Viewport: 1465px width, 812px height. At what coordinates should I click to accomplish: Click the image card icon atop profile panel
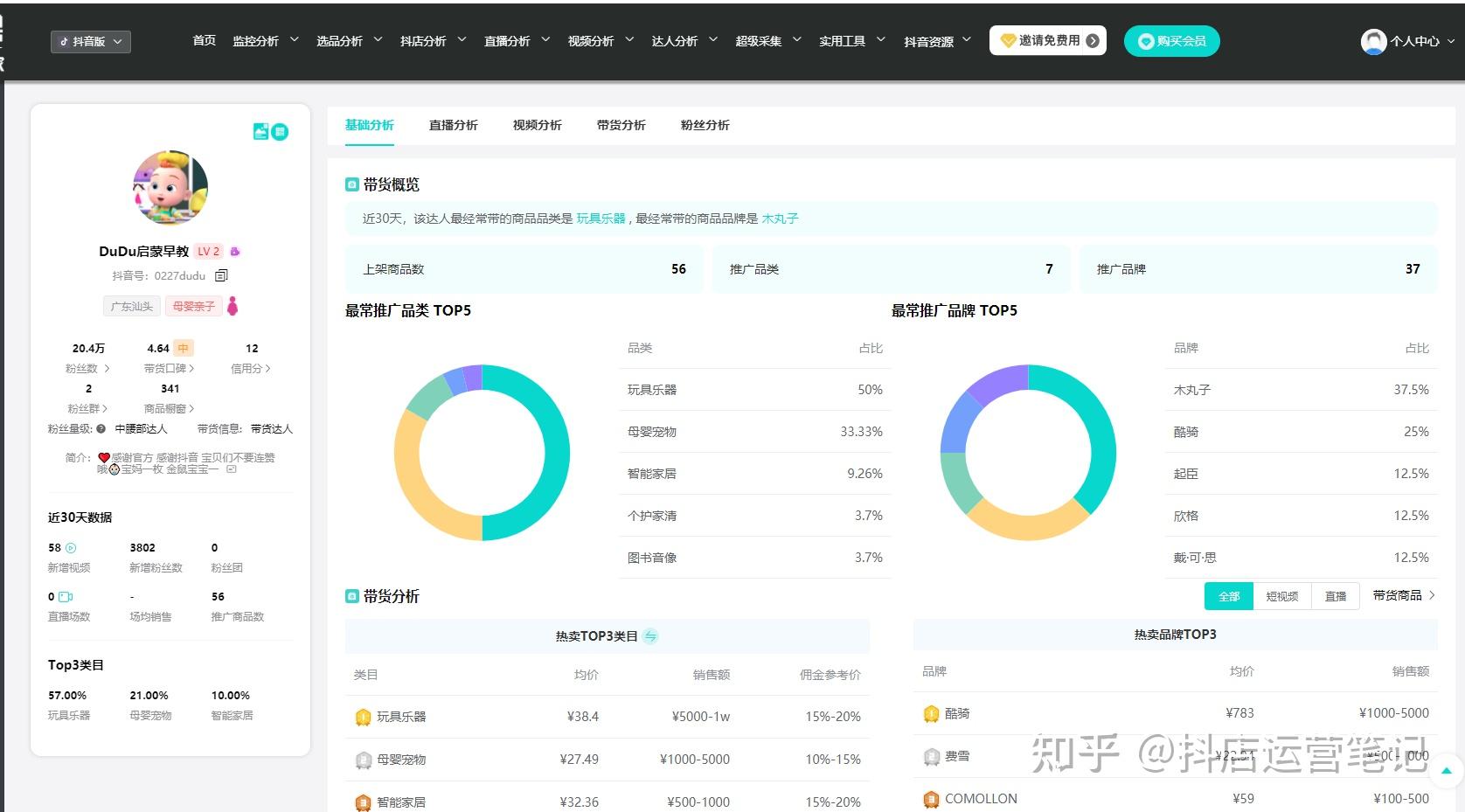pyautogui.click(x=260, y=131)
